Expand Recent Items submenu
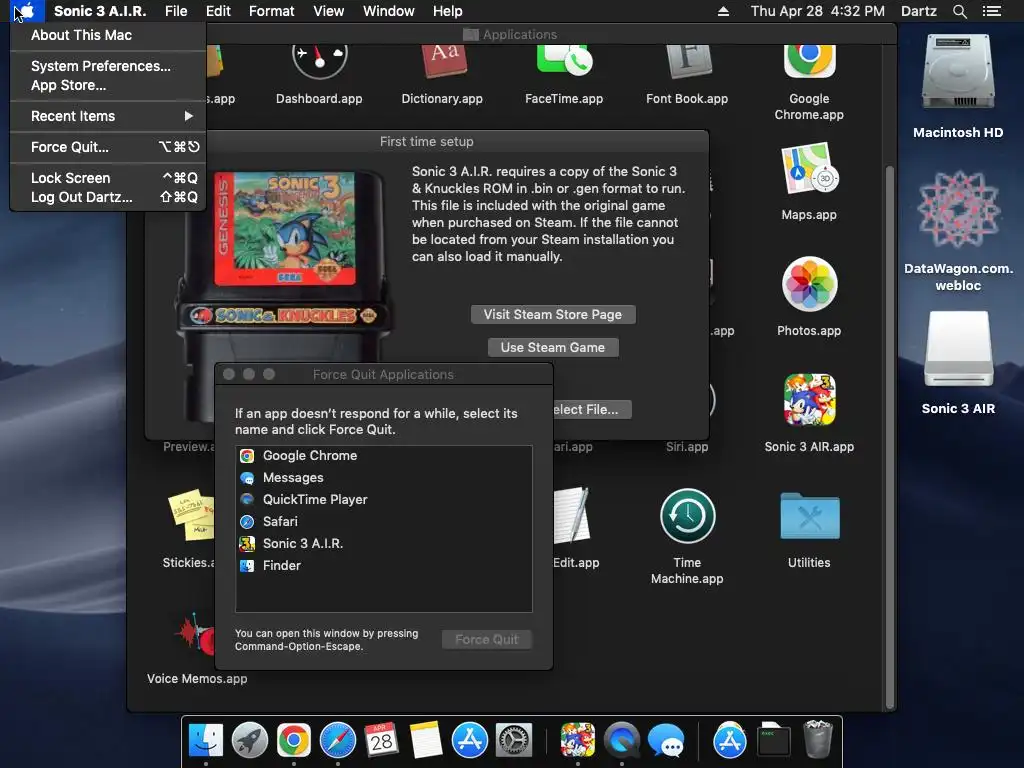Viewport: 1024px width, 768px height. [x=108, y=116]
